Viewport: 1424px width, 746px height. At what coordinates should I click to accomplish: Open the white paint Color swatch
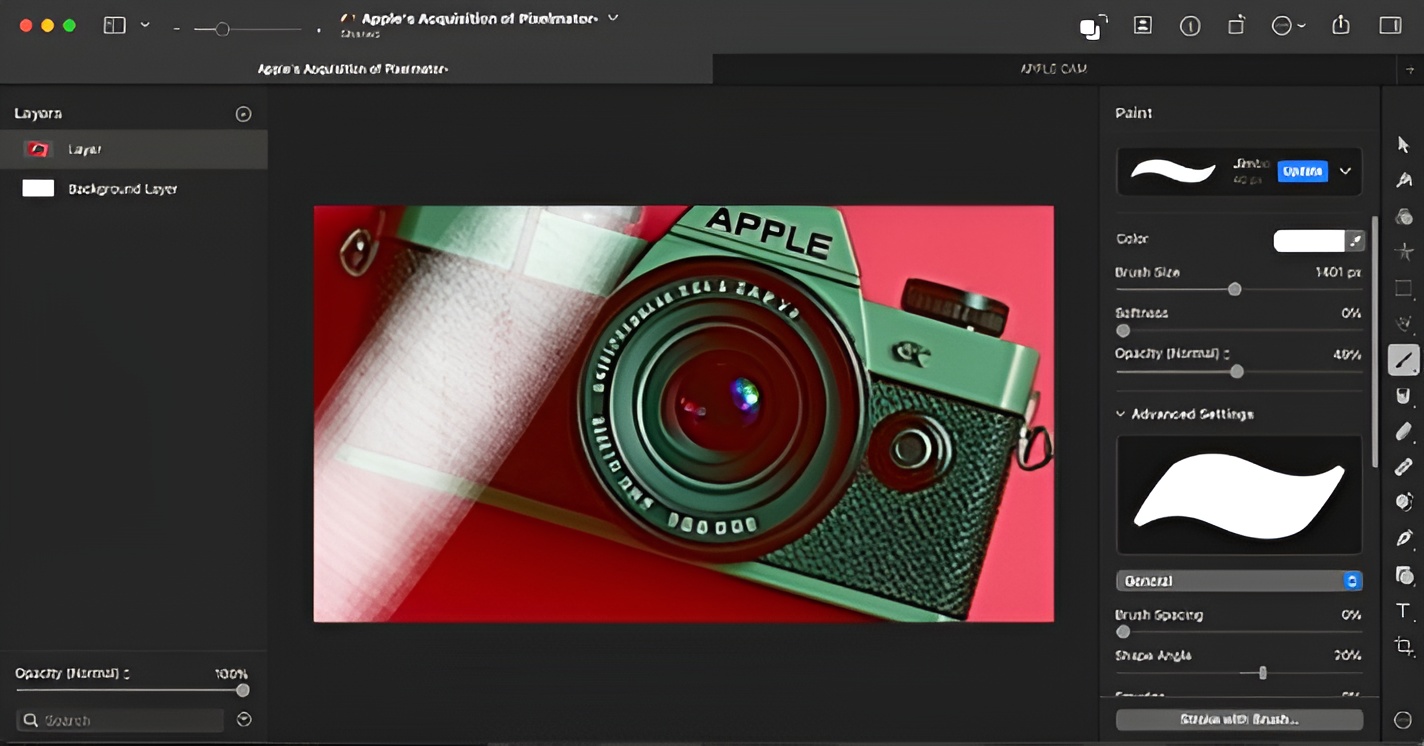1308,240
